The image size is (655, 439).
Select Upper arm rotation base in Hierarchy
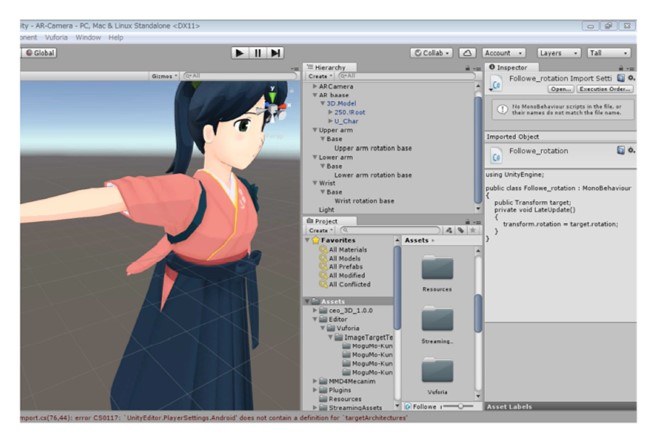(x=373, y=148)
